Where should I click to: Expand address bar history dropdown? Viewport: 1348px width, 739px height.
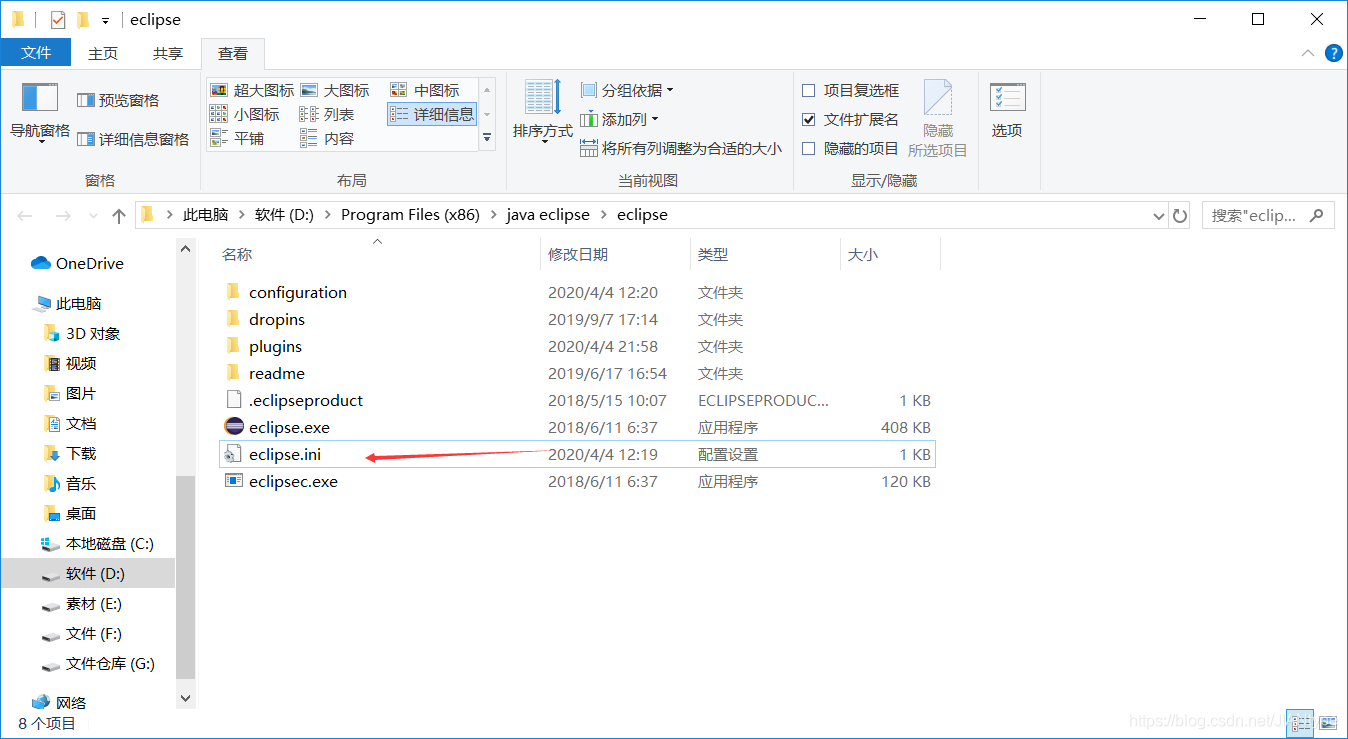[1158, 215]
